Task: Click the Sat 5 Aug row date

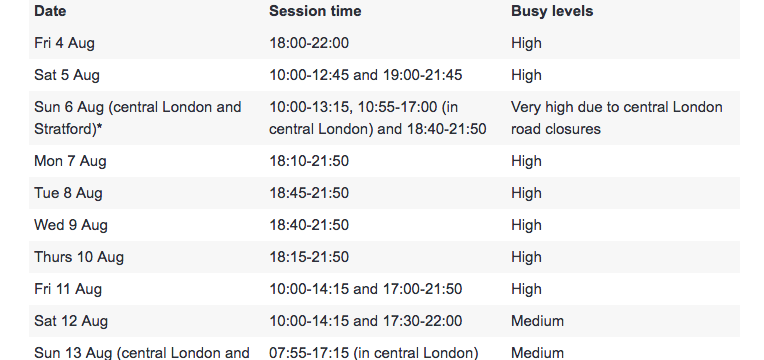Action: coord(67,75)
